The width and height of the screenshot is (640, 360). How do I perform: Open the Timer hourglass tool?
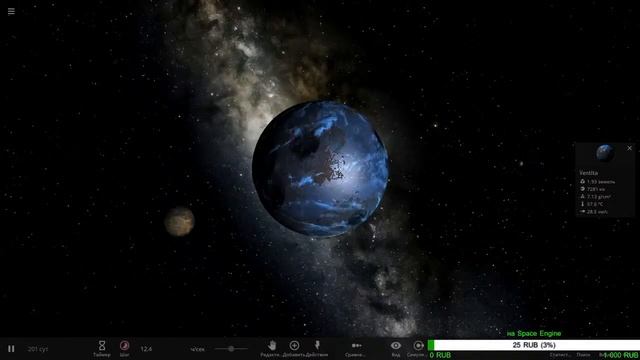coord(102,349)
